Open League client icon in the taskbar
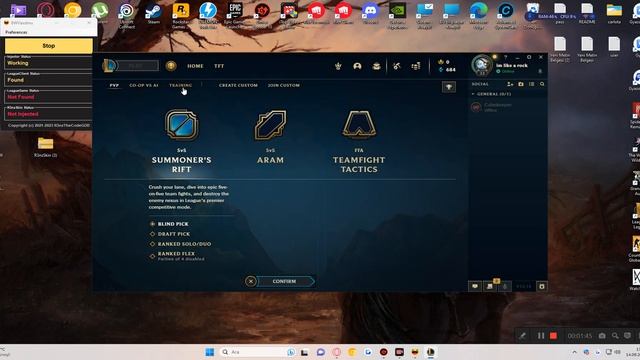This screenshot has height=360, width=640. (x=431, y=352)
